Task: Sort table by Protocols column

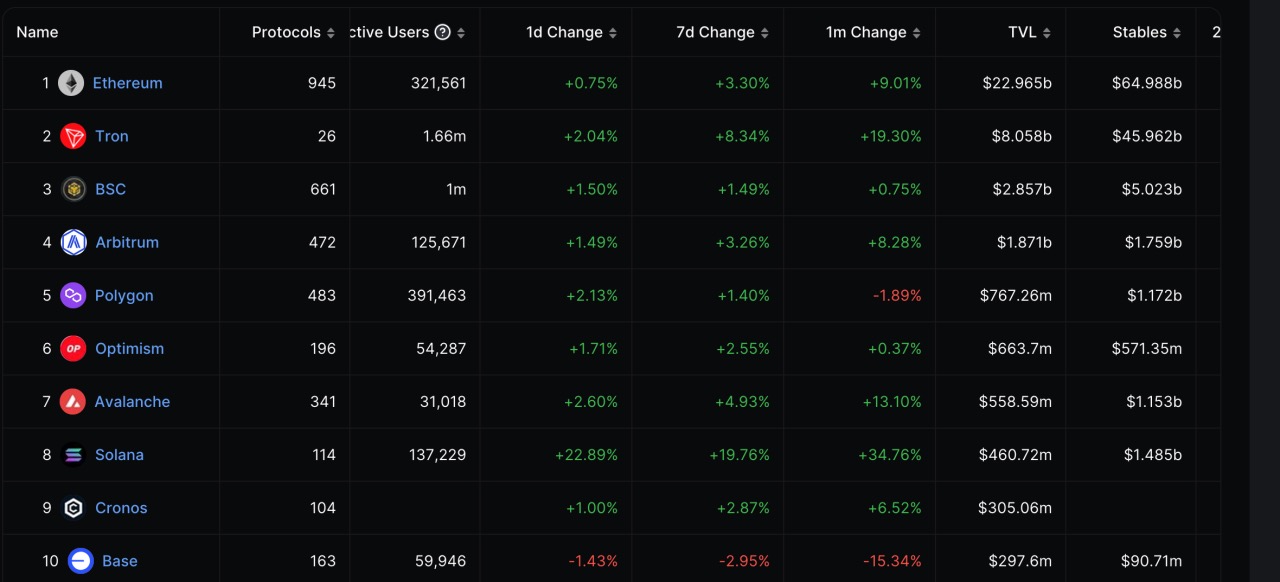Action: [x=293, y=32]
